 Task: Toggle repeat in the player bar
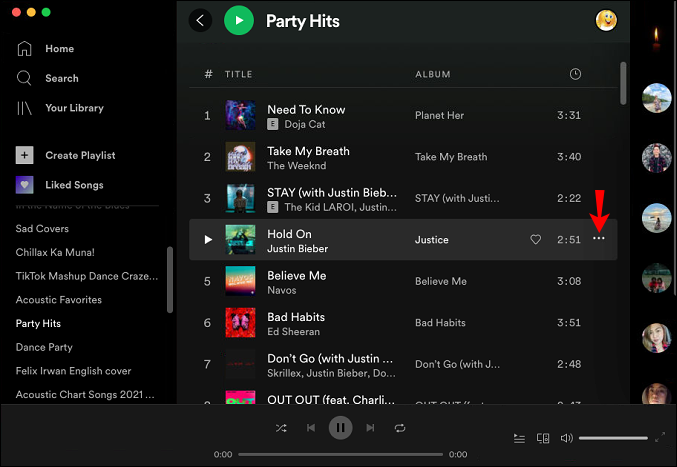click(400, 428)
